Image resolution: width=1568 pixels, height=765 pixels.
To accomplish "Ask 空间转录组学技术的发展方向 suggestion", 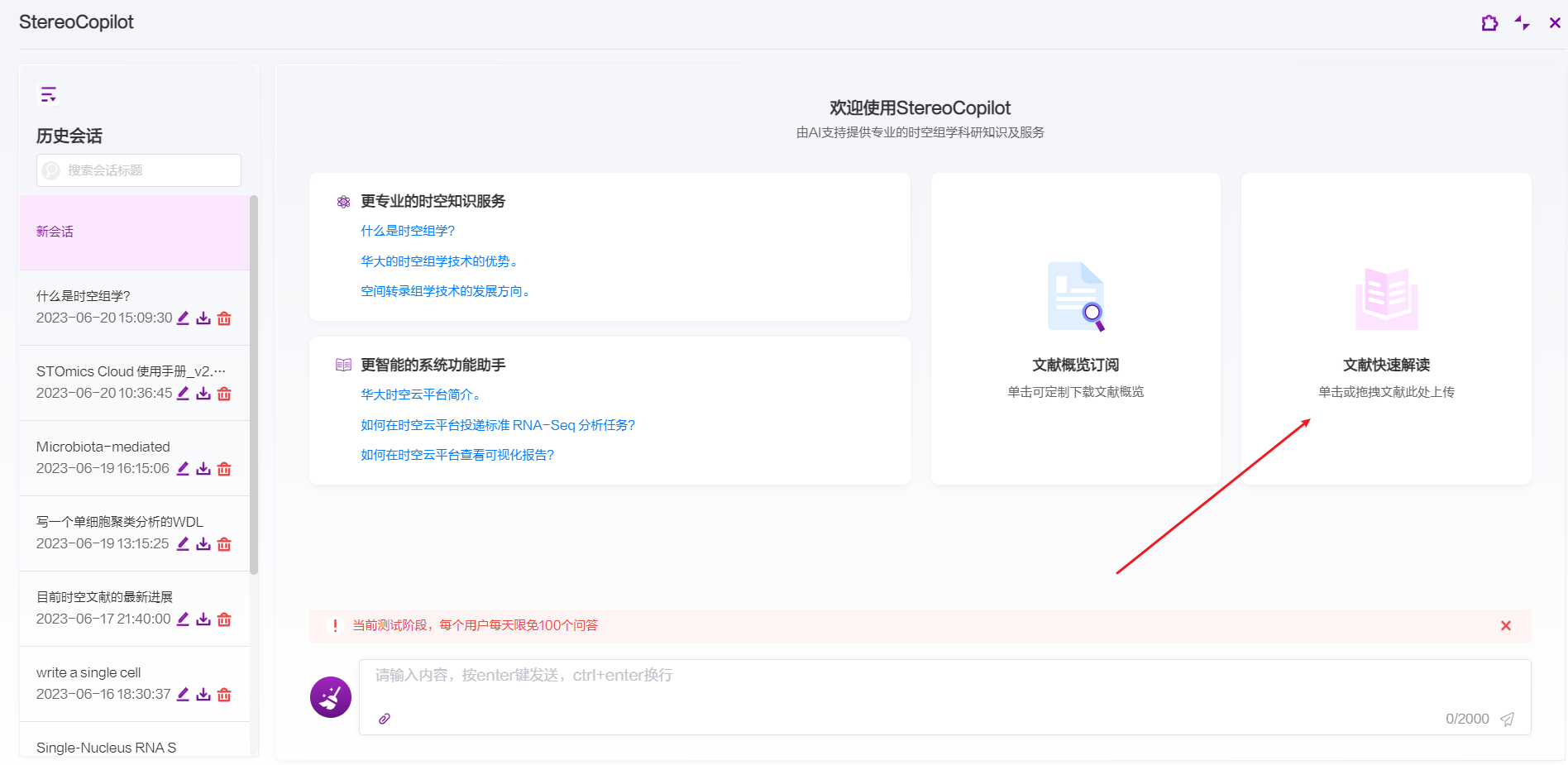I will (447, 291).
